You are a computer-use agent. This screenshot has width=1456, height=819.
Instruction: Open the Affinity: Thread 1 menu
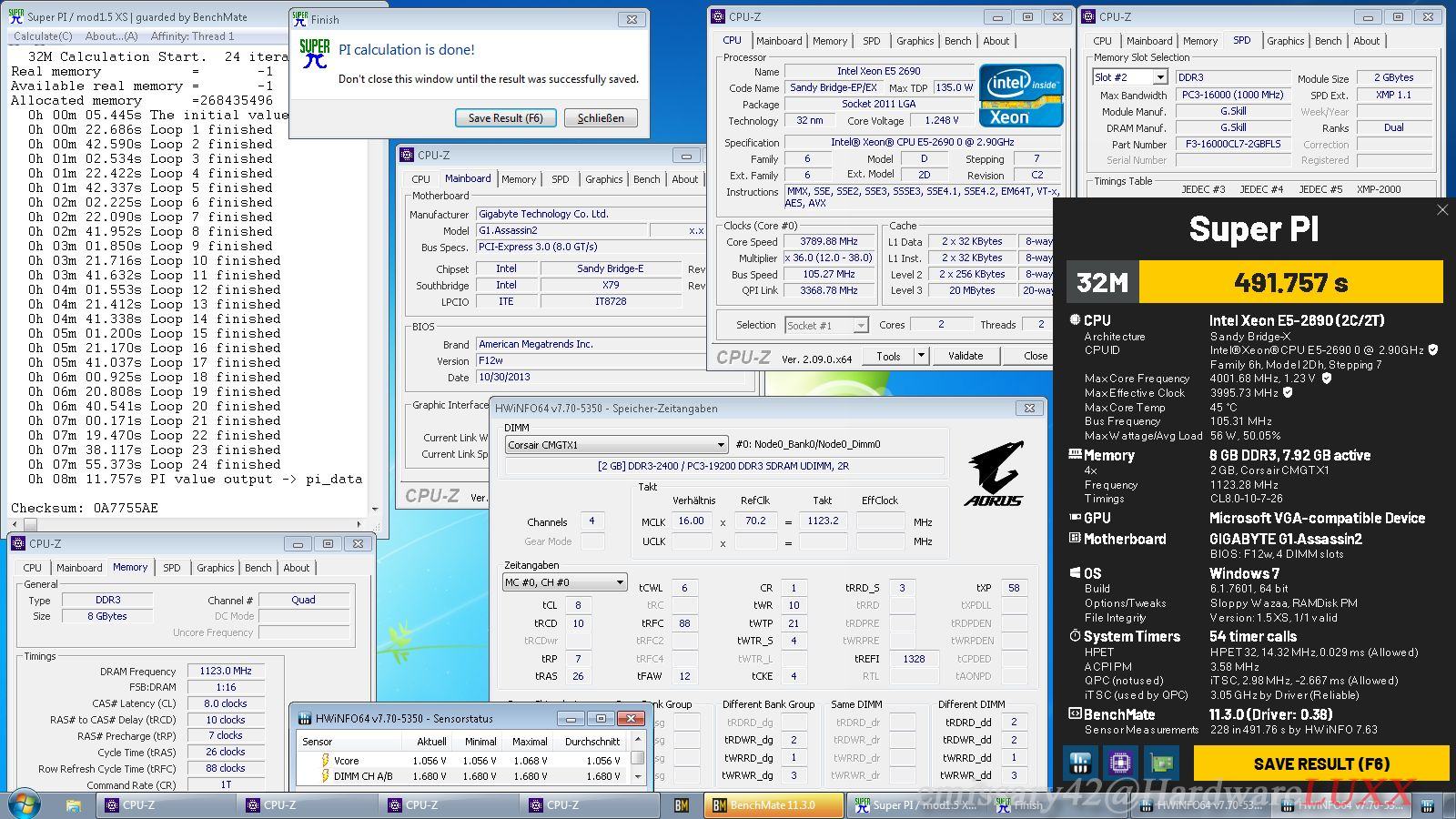pos(192,36)
